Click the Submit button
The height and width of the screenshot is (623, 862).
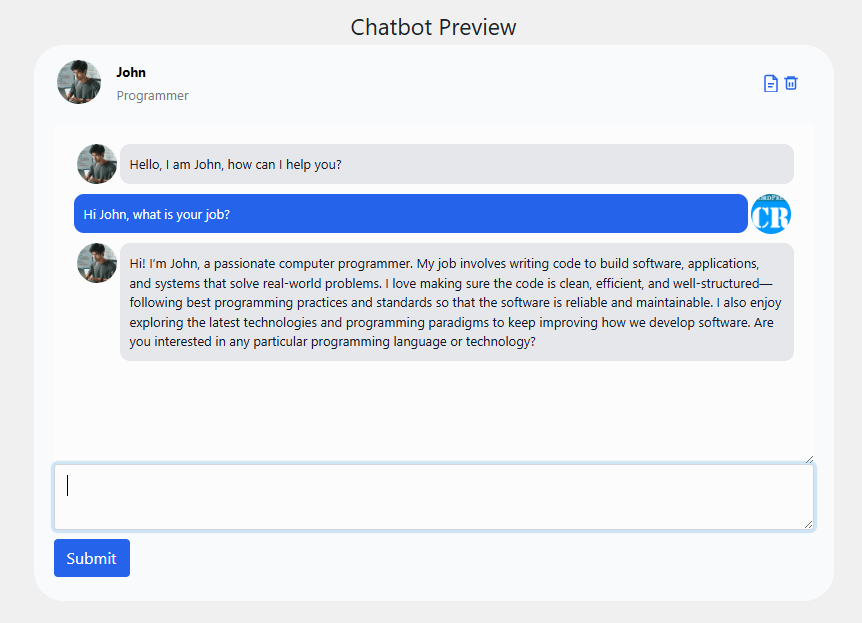pos(92,558)
